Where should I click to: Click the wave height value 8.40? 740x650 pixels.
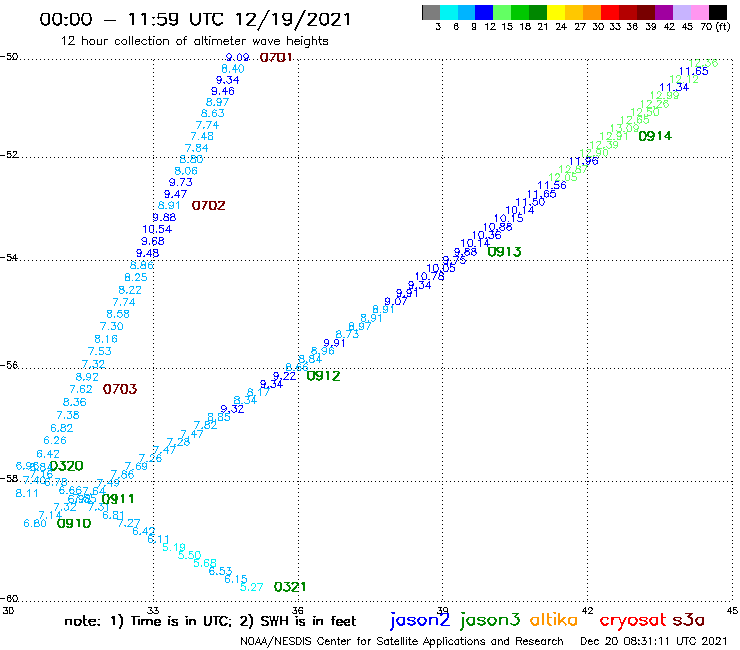pyautogui.click(x=233, y=69)
